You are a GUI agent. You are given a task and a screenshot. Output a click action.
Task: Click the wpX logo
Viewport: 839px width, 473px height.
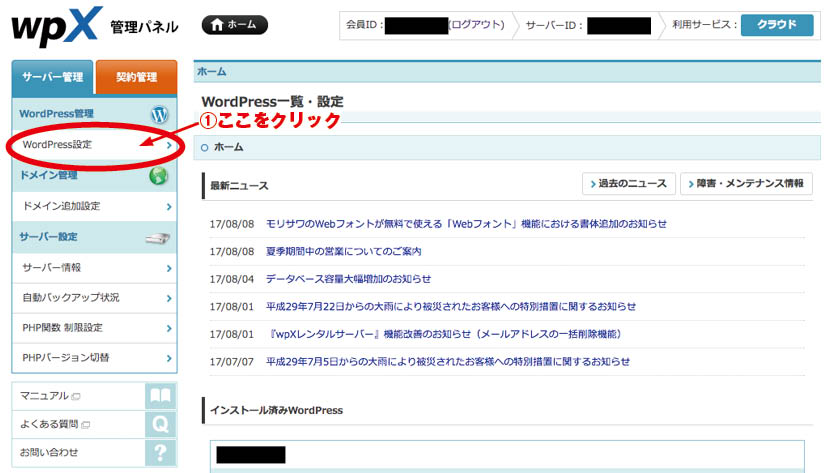point(55,27)
